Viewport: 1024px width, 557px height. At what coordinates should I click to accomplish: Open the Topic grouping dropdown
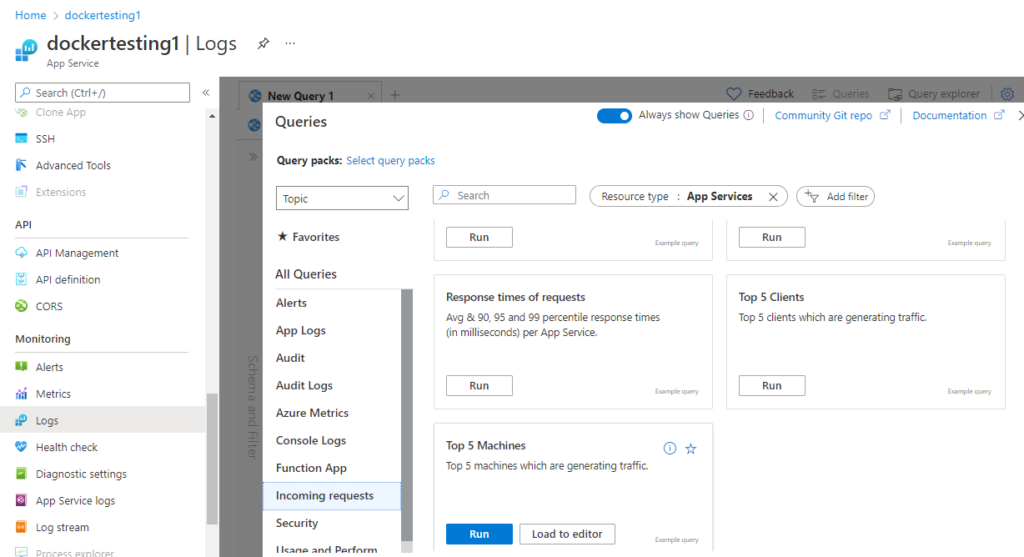tap(342, 198)
